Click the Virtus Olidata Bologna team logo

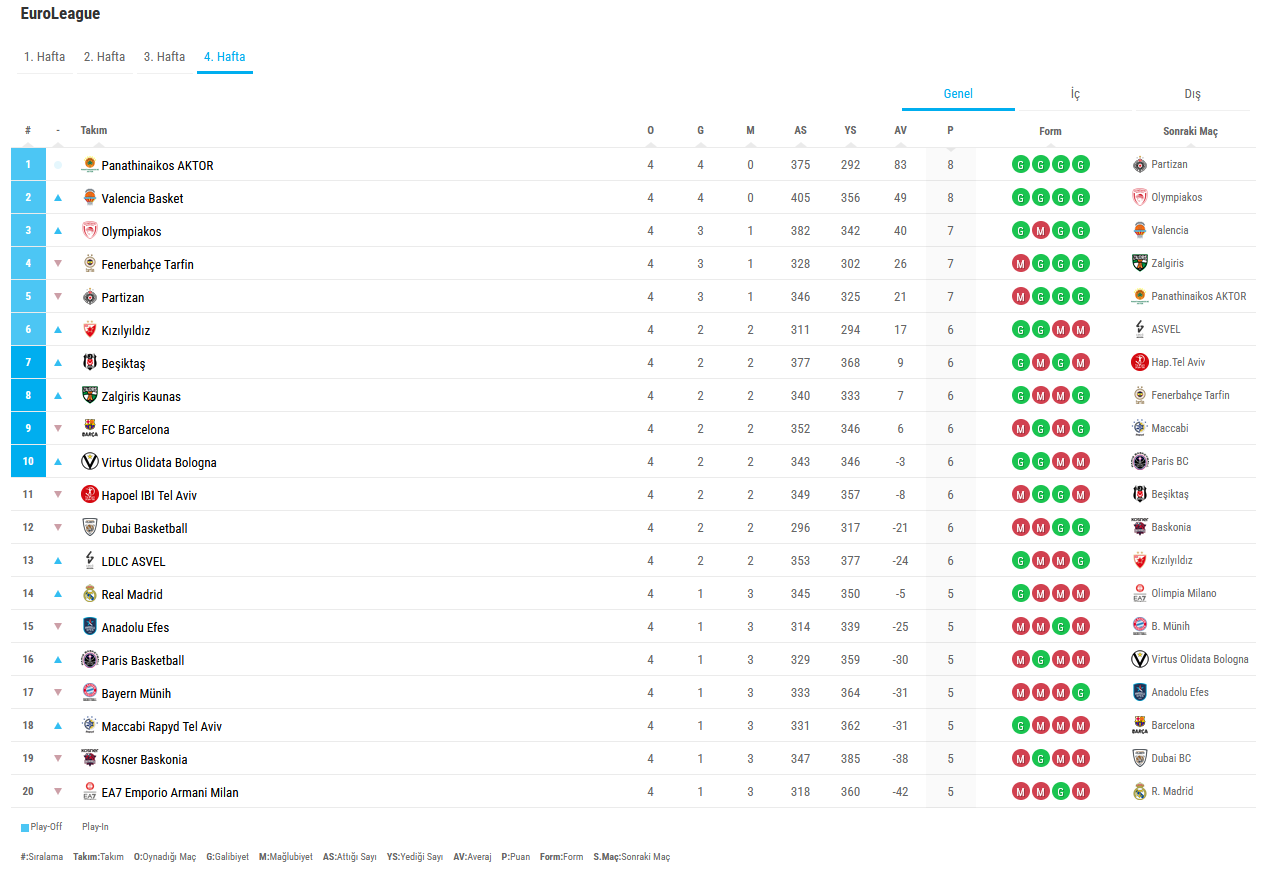(89, 462)
